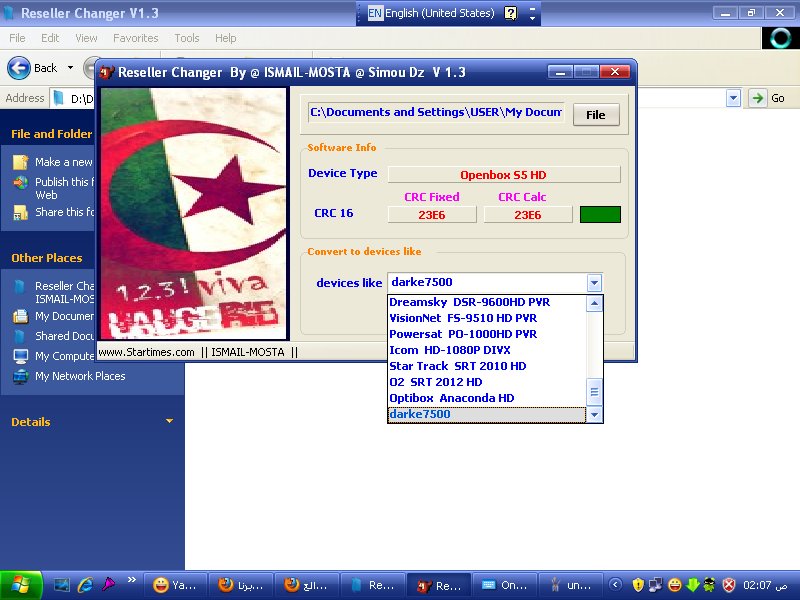Click the purple quick launch icon
The height and width of the screenshot is (600, 800).
tap(108, 585)
